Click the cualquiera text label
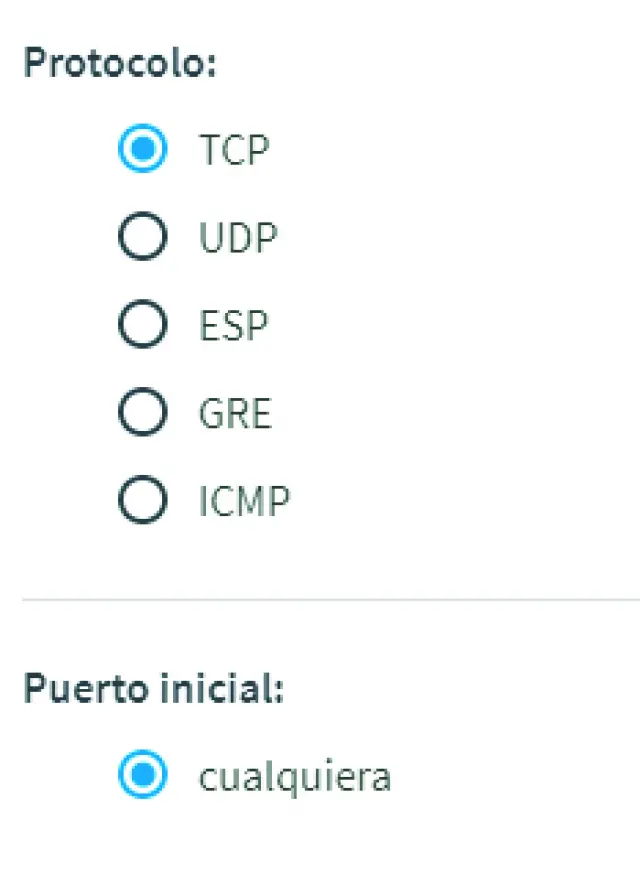This screenshot has height=884, width=640. [294, 776]
